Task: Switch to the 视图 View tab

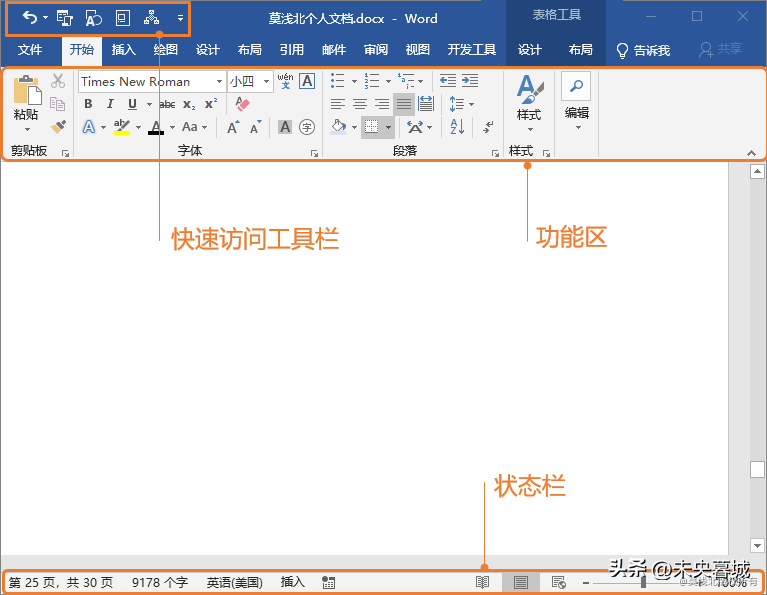Action: pyautogui.click(x=418, y=50)
